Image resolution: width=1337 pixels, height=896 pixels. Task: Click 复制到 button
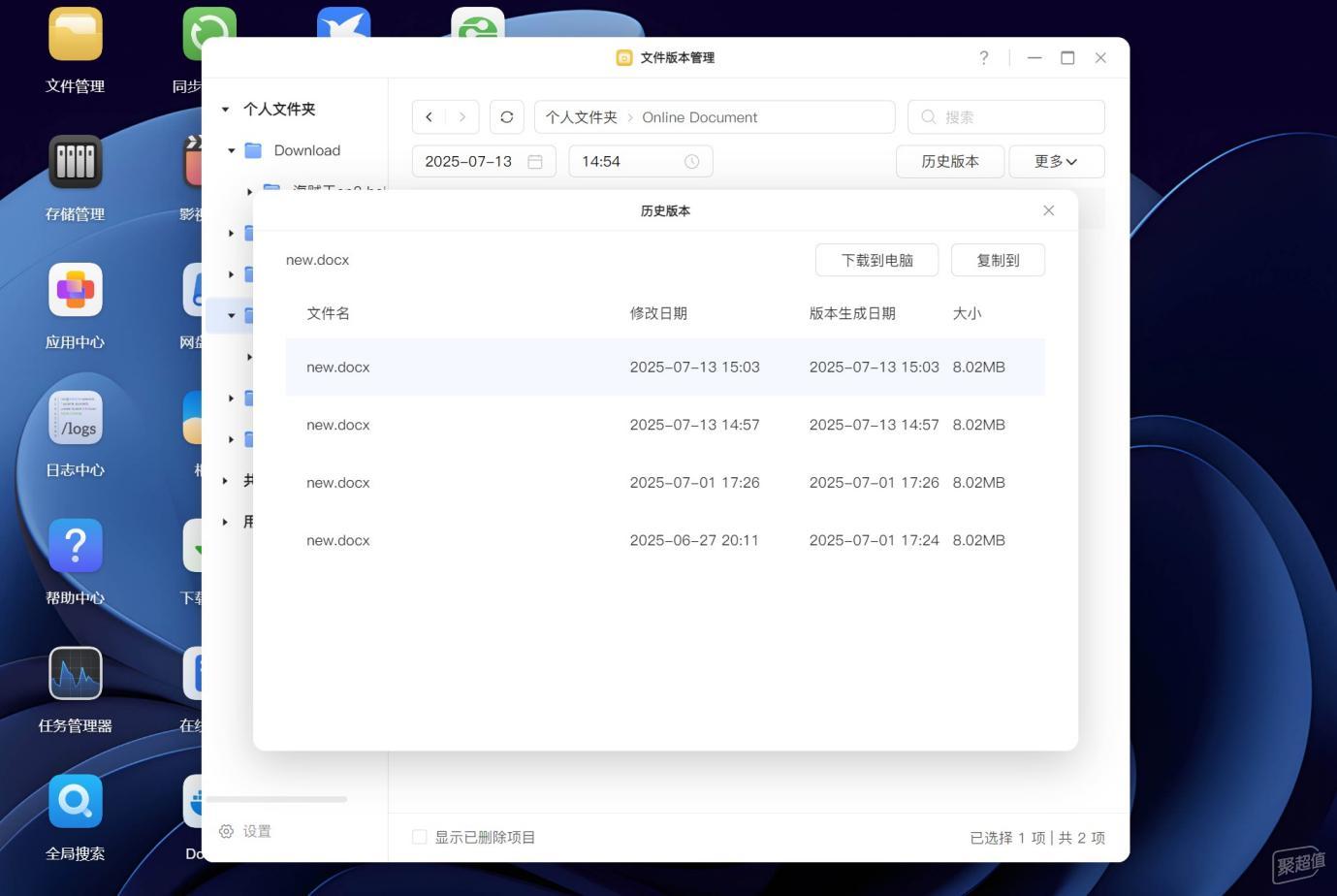click(999, 260)
